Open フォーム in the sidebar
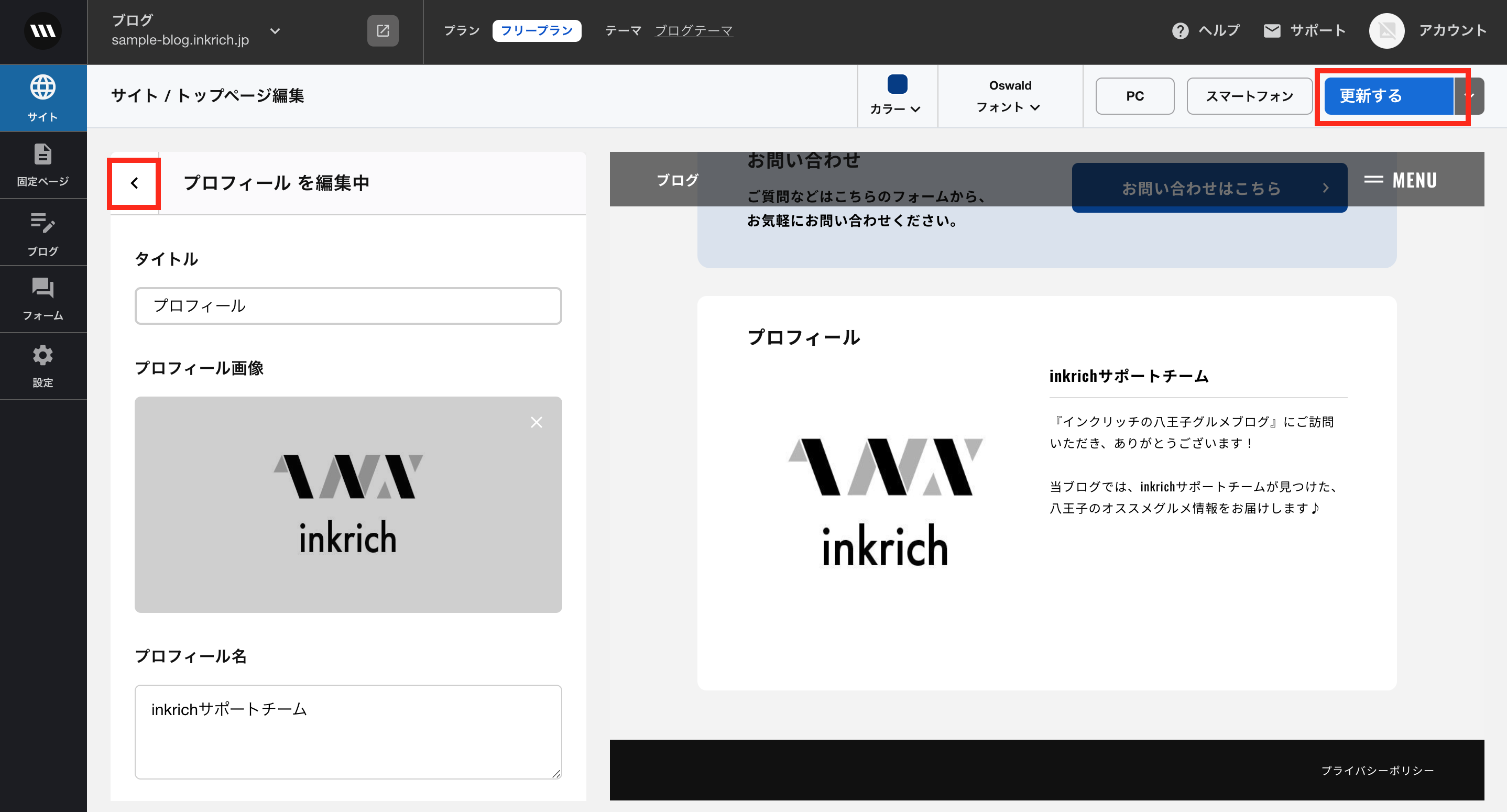The width and height of the screenshot is (1507, 812). (x=43, y=300)
